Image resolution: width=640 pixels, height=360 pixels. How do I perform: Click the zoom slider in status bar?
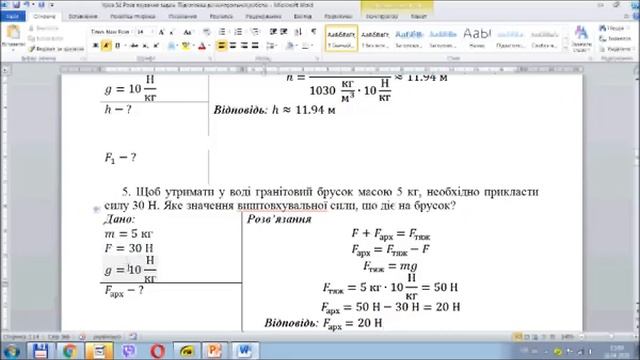coord(611,337)
